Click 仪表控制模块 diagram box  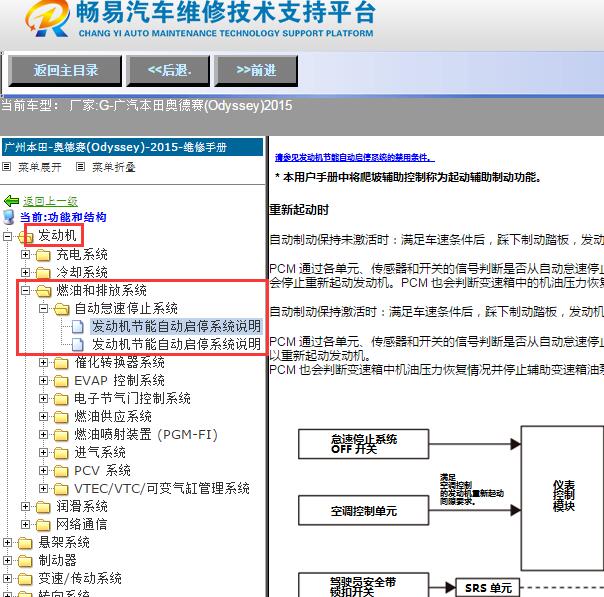coord(562,498)
